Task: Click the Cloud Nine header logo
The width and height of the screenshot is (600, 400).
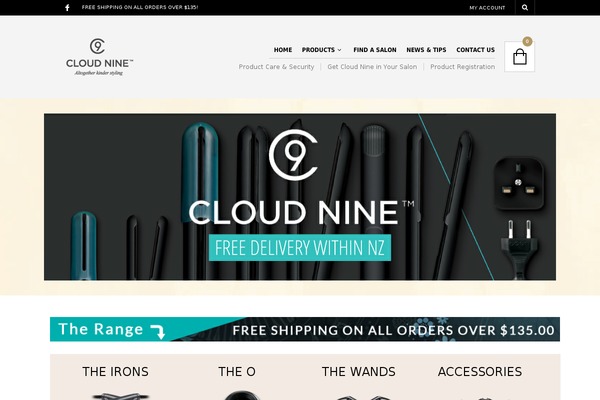Action: [99, 57]
